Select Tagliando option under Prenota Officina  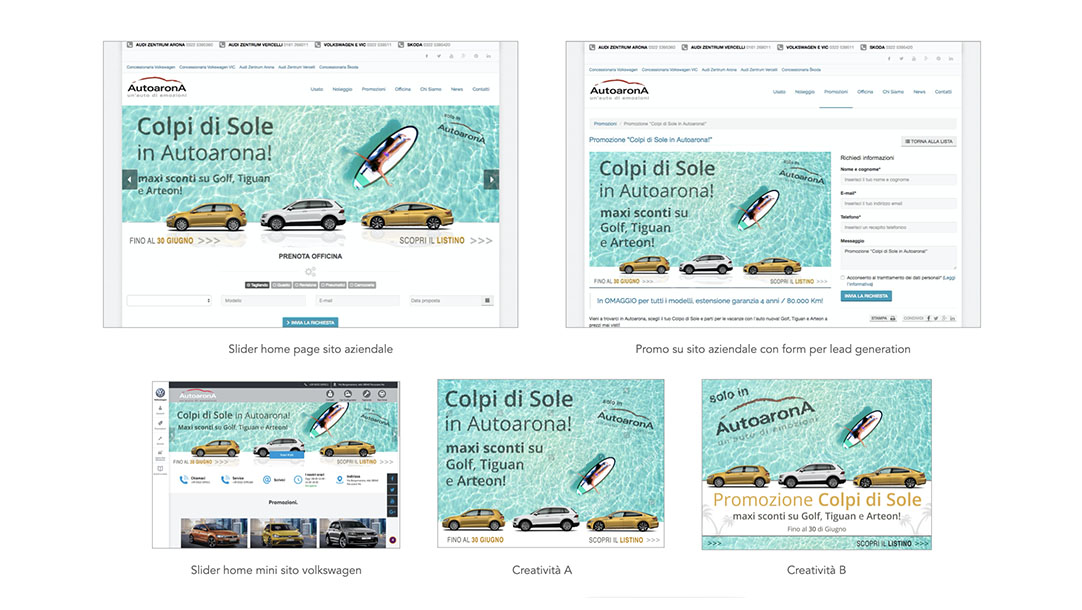tap(257, 285)
